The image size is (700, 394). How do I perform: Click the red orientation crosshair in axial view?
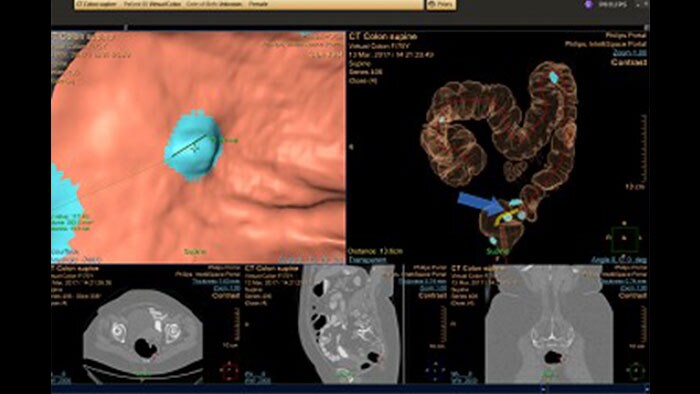(230, 370)
